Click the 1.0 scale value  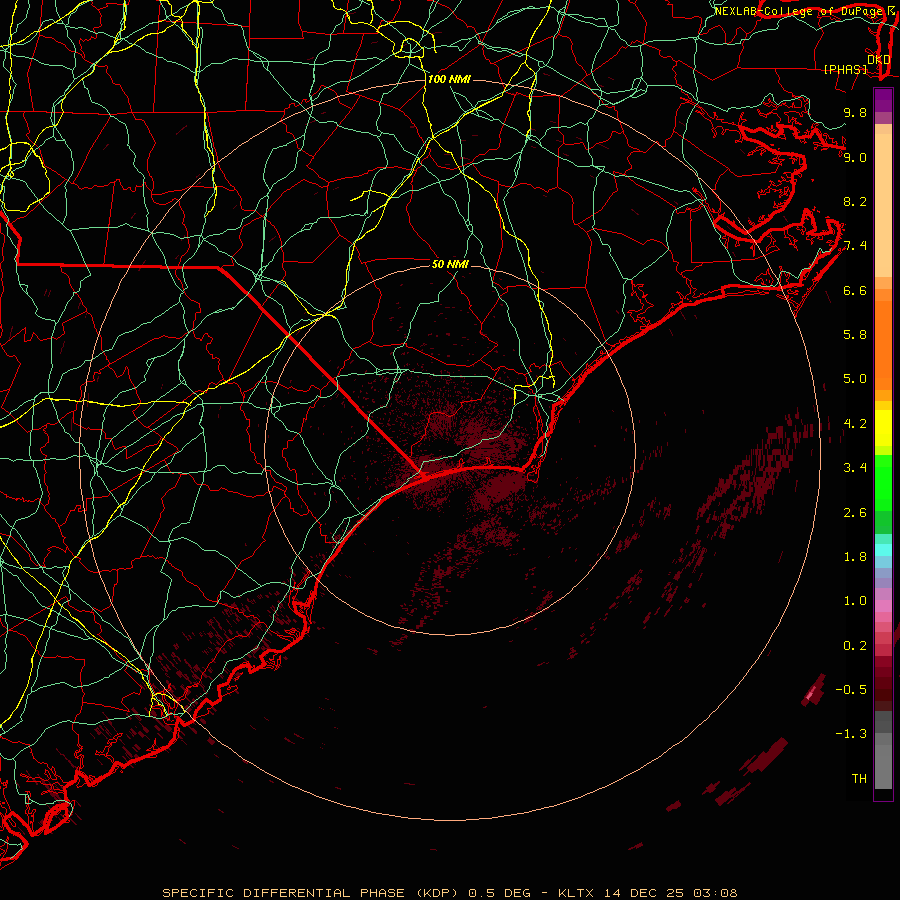(x=855, y=601)
